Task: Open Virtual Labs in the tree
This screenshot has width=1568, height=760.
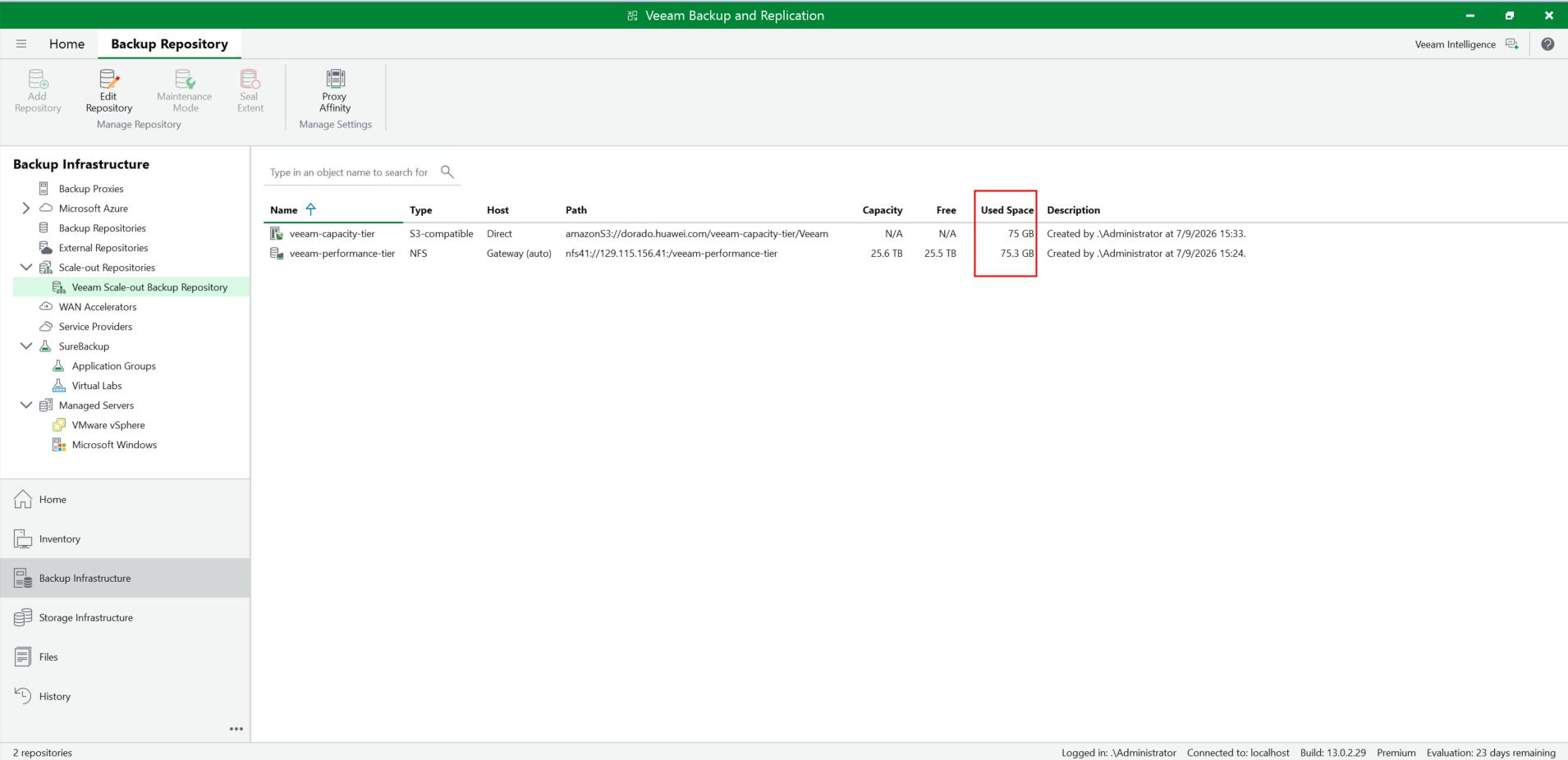Action: click(x=97, y=386)
